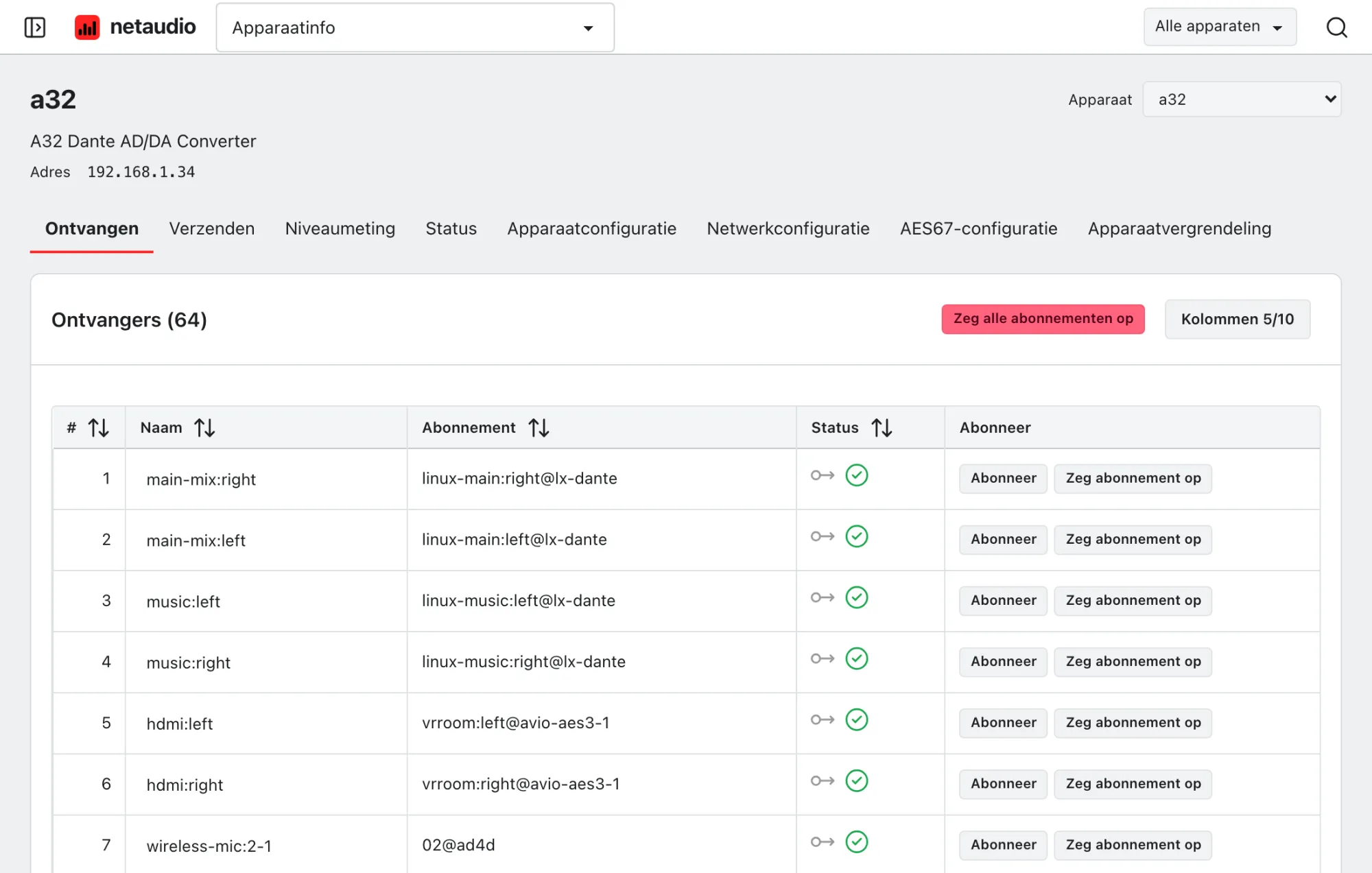This screenshot has width=1372, height=873.
Task: Click green check status for music:left
Action: coord(857,597)
